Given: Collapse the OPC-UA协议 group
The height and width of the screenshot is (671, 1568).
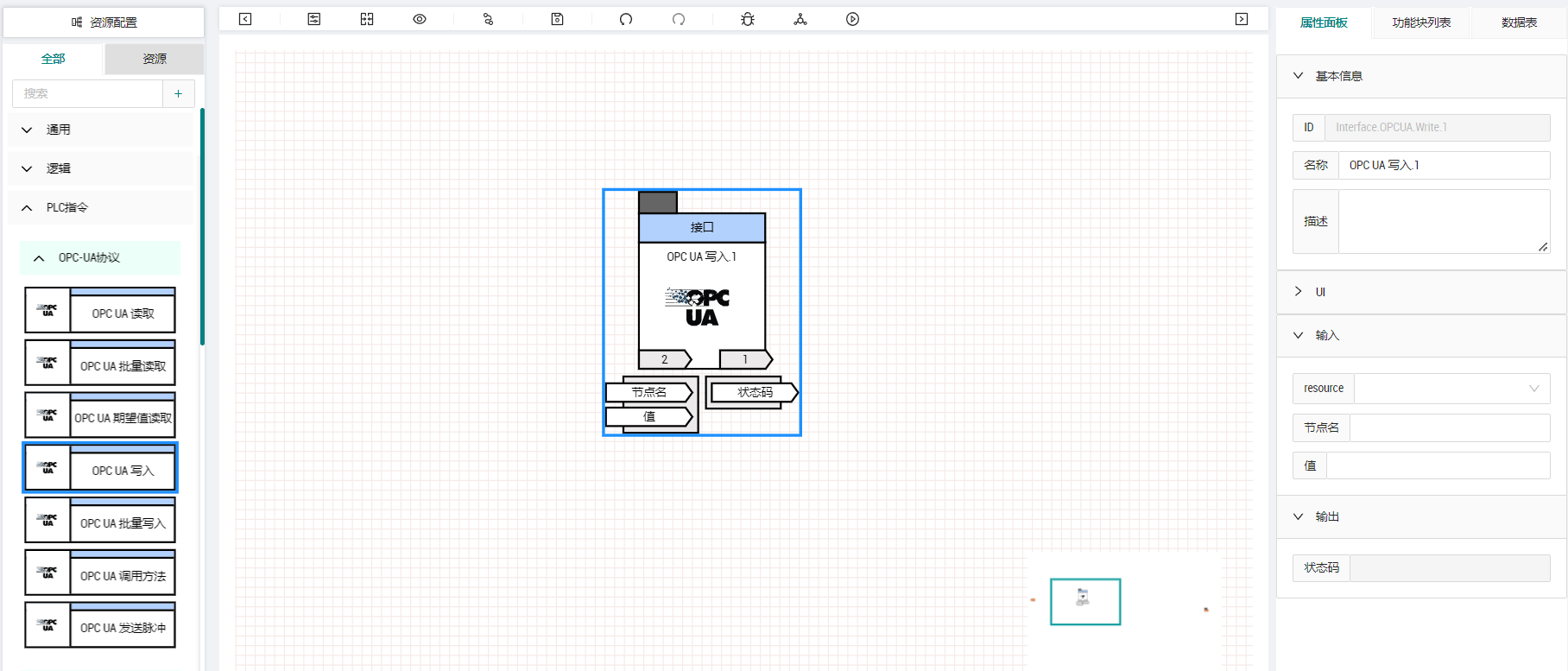Looking at the screenshot, I should tap(100, 257).
